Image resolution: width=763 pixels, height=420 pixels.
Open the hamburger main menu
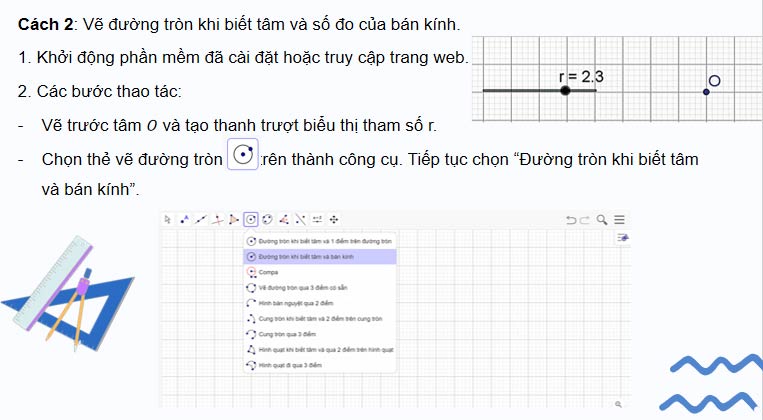619,219
